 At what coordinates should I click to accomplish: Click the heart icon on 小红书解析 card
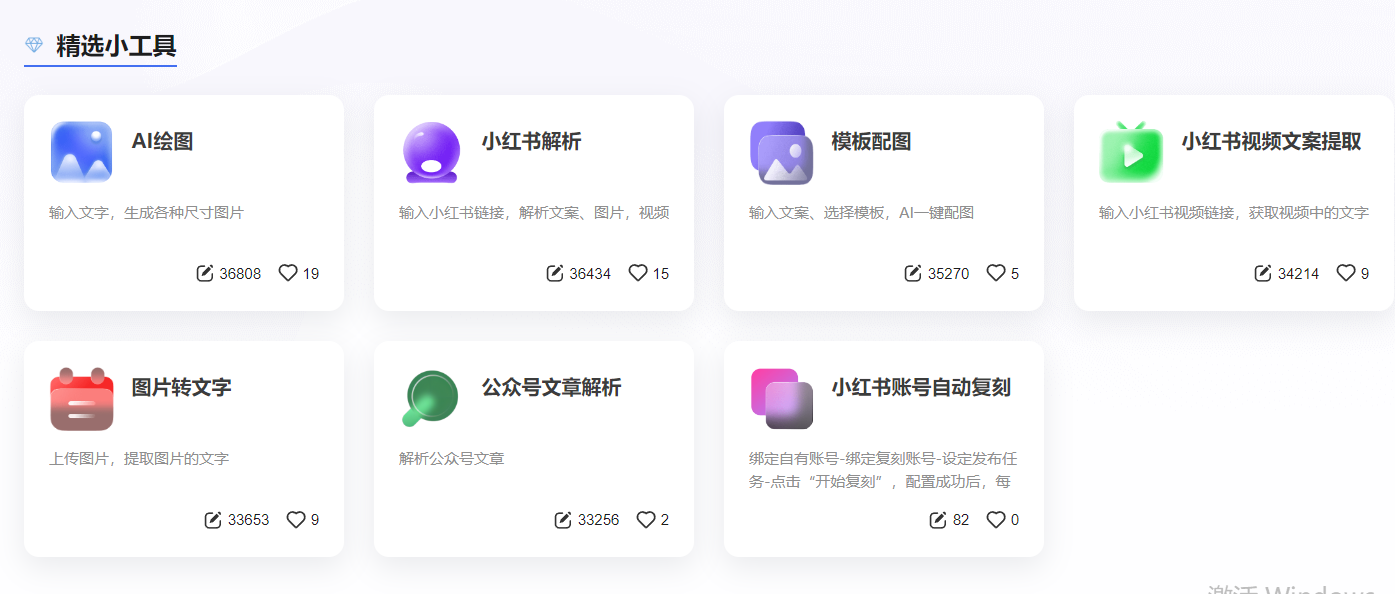pyautogui.click(x=638, y=273)
